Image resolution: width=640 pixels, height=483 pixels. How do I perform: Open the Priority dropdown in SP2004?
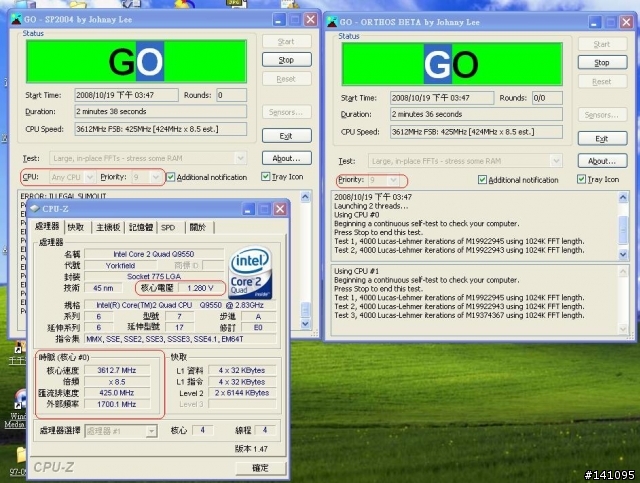pos(155,177)
